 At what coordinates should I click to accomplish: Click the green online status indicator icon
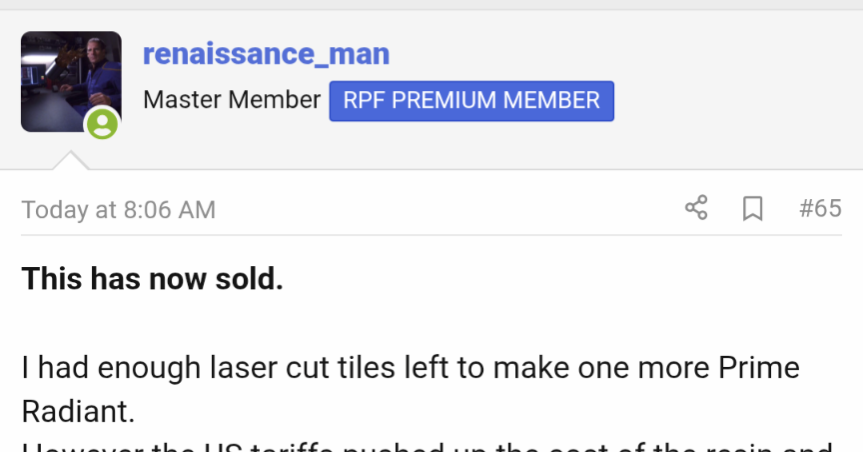coord(102,123)
